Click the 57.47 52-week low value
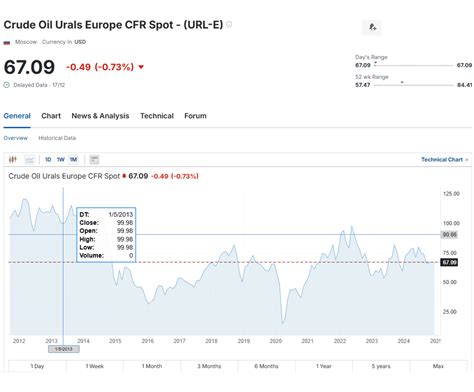 pyautogui.click(x=363, y=85)
